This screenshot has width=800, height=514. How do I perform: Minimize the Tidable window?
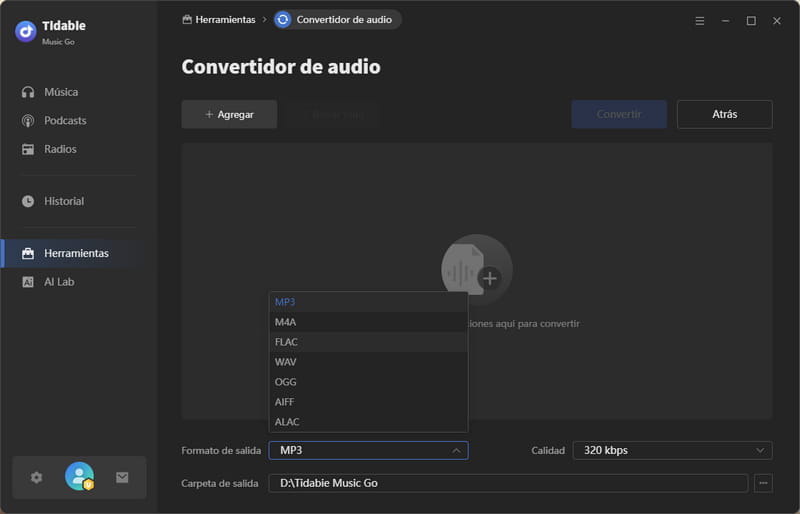pyautogui.click(x=725, y=21)
